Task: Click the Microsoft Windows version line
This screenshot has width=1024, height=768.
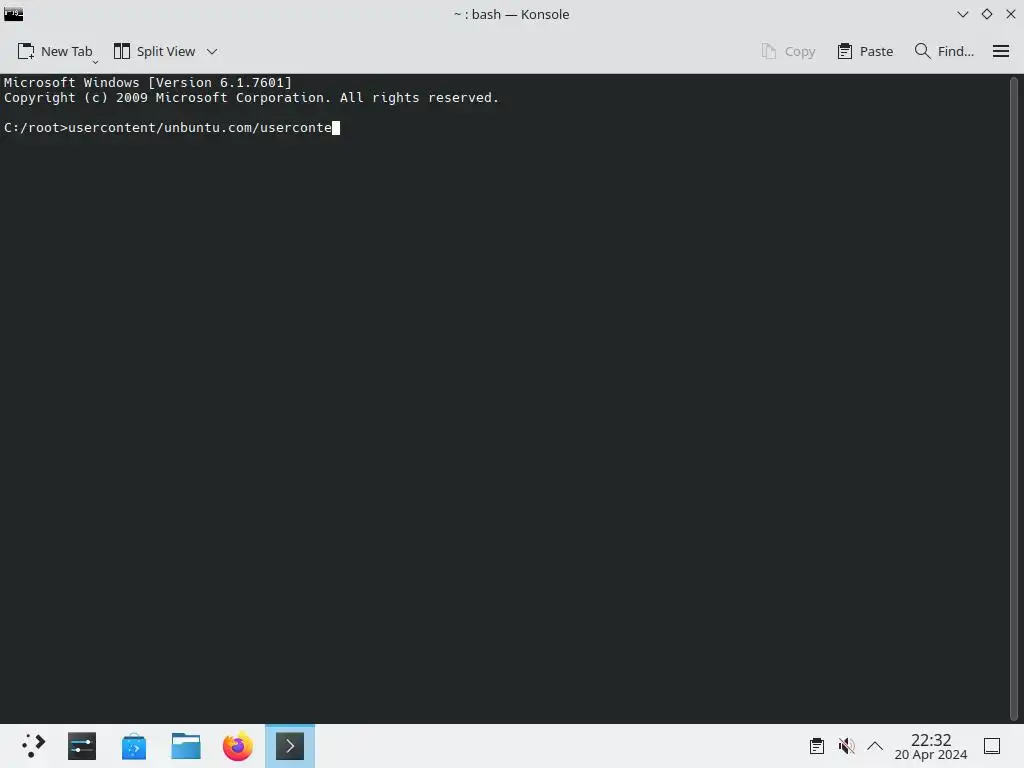Action: (x=148, y=82)
